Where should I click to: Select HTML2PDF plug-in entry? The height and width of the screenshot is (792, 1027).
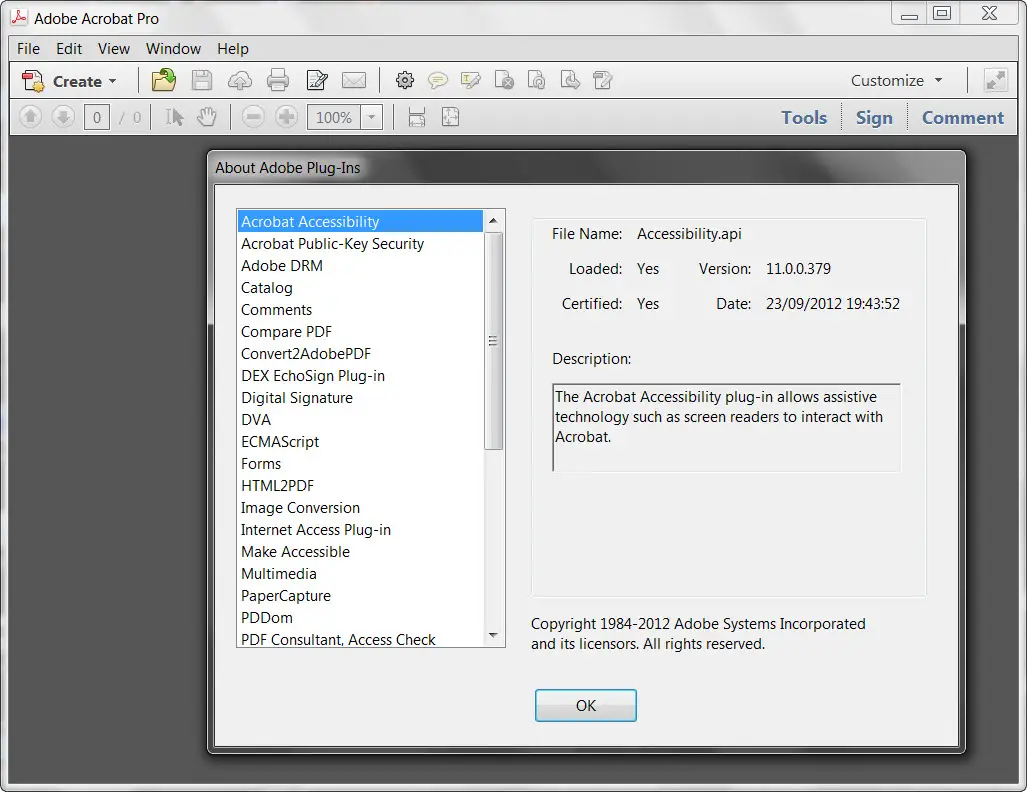(360, 486)
